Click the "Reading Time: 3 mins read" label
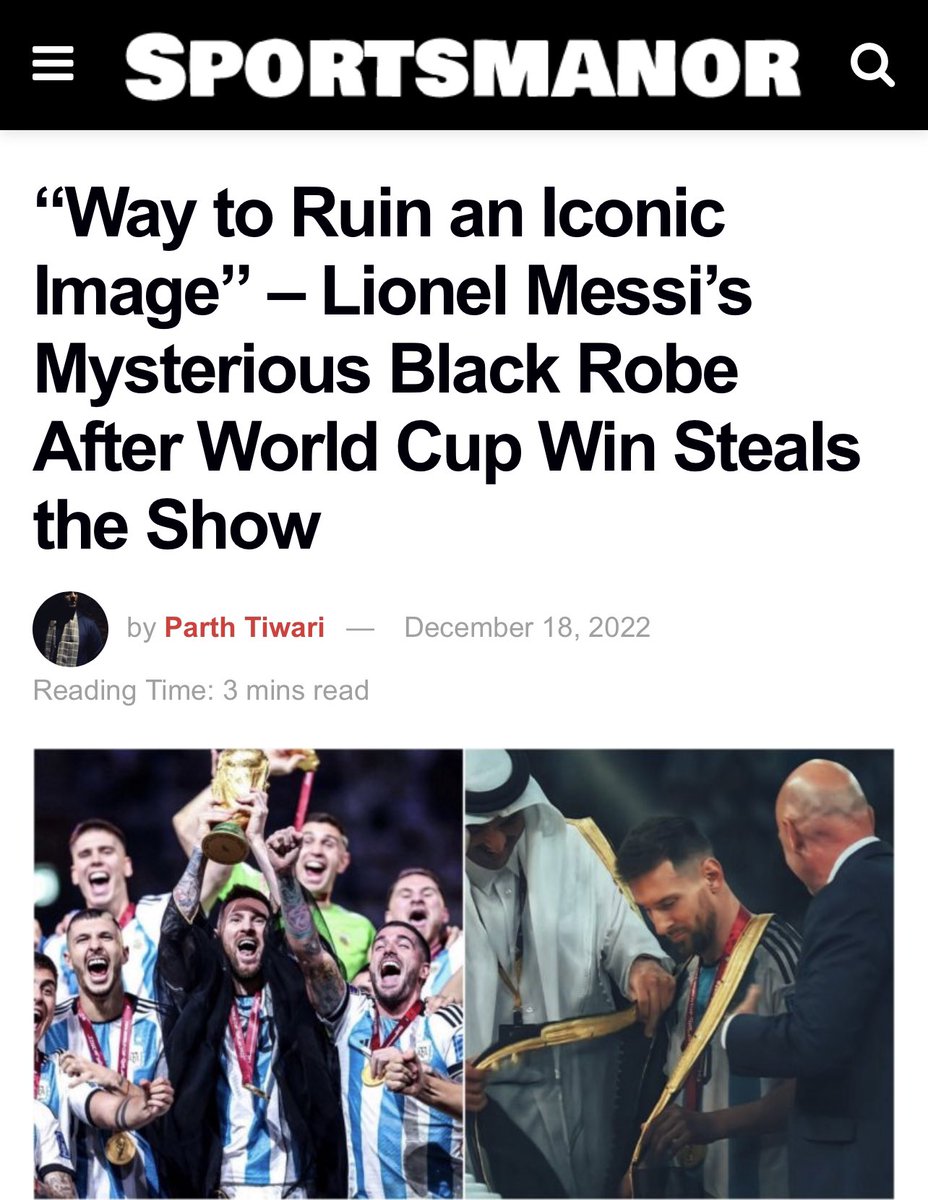 click(201, 690)
